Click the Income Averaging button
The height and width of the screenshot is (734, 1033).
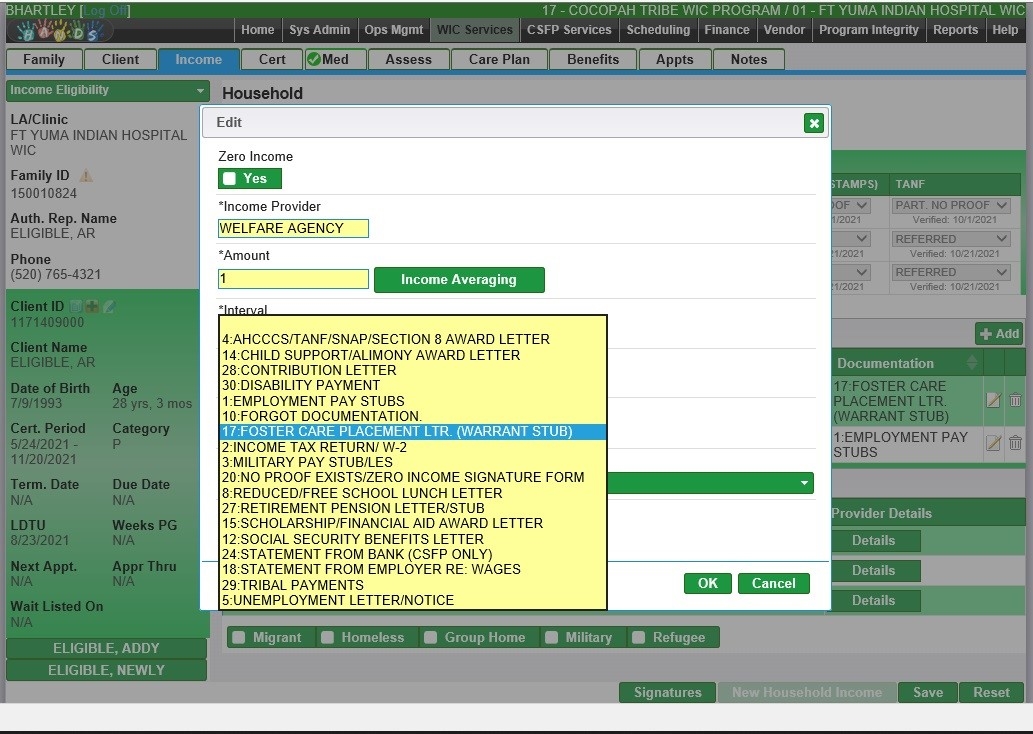[x=459, y=280]
